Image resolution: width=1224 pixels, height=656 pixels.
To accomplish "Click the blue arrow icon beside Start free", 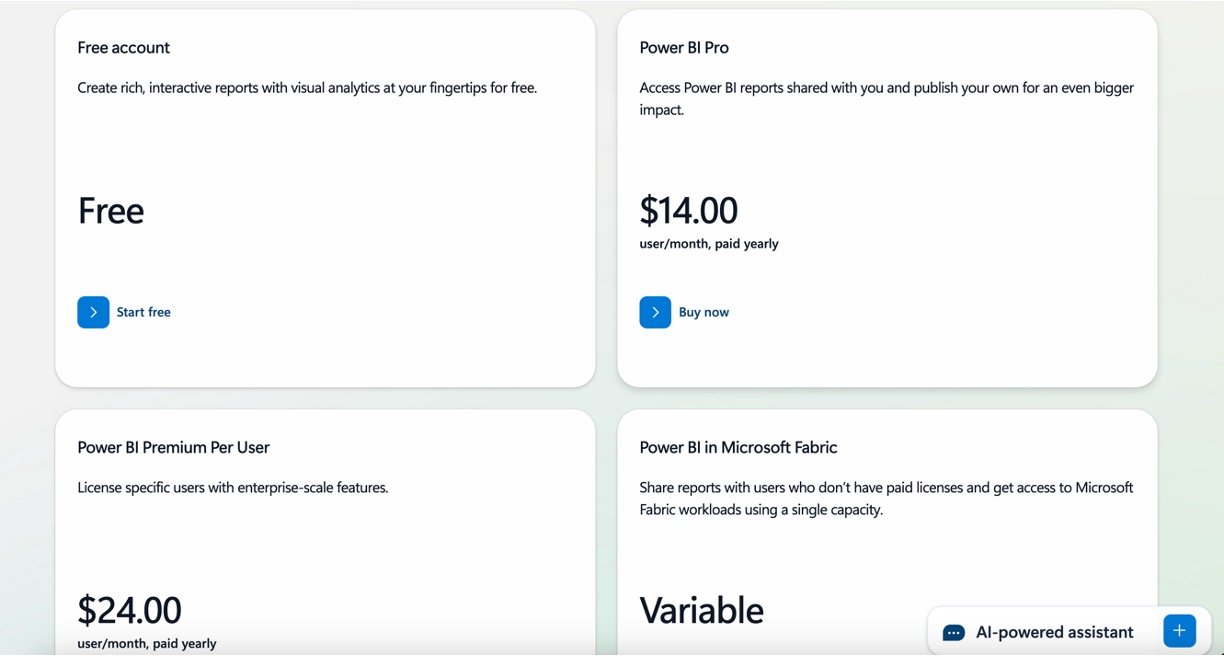I will 93,312.
